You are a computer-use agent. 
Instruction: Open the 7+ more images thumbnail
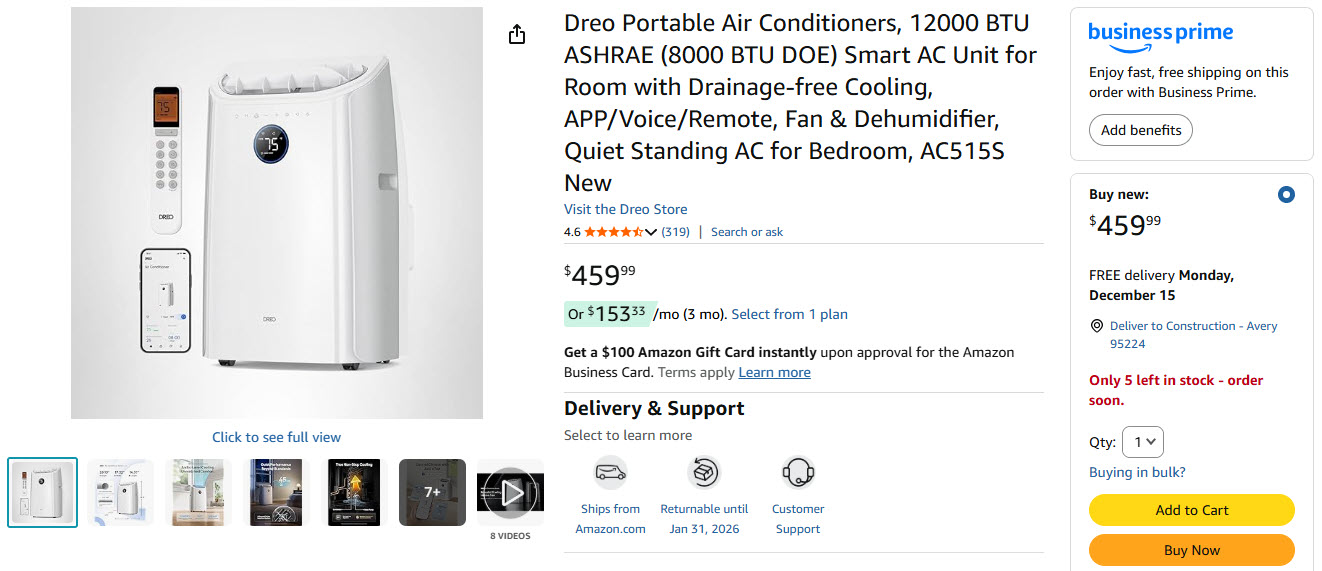tap(432, 492)
